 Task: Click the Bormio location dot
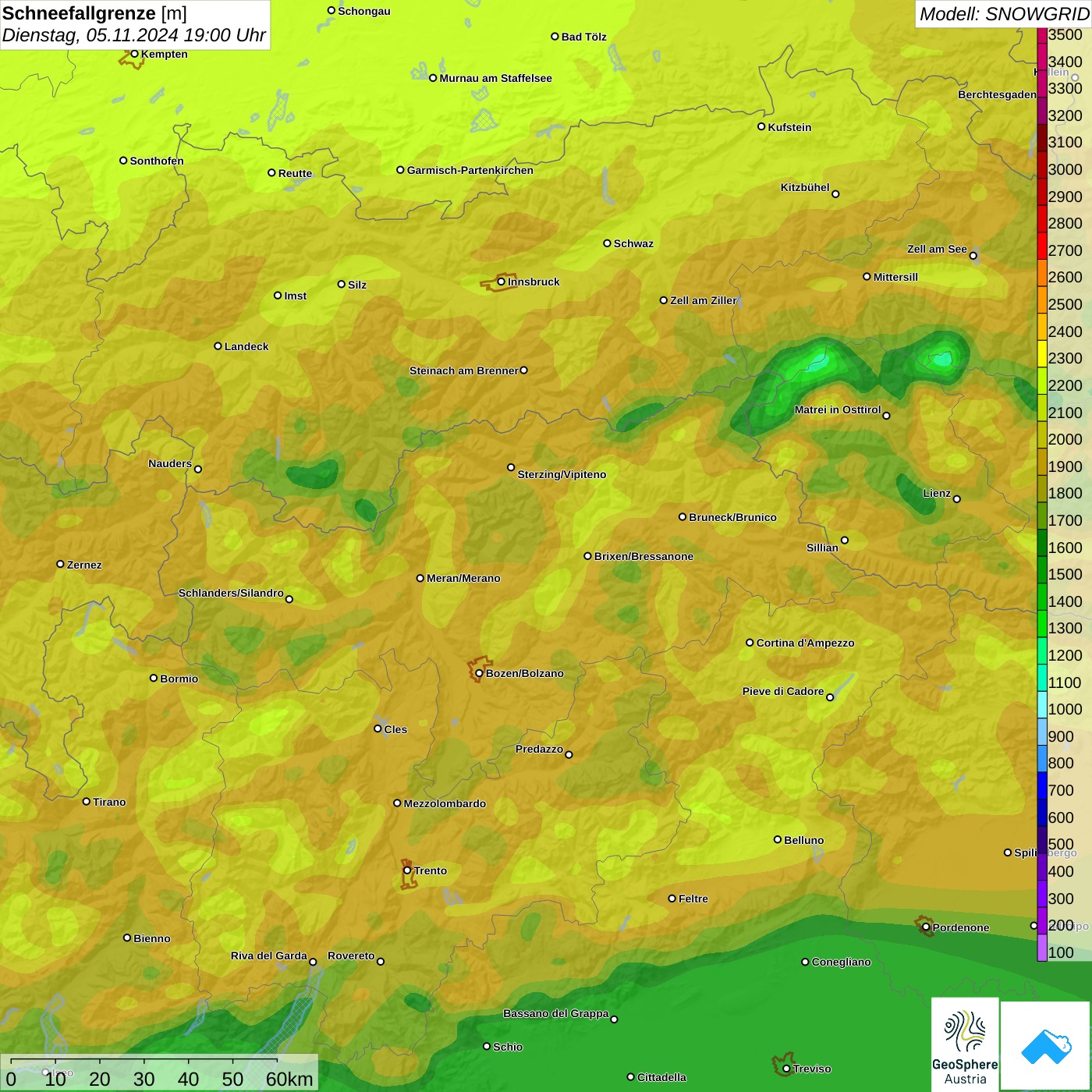[154, 678]
